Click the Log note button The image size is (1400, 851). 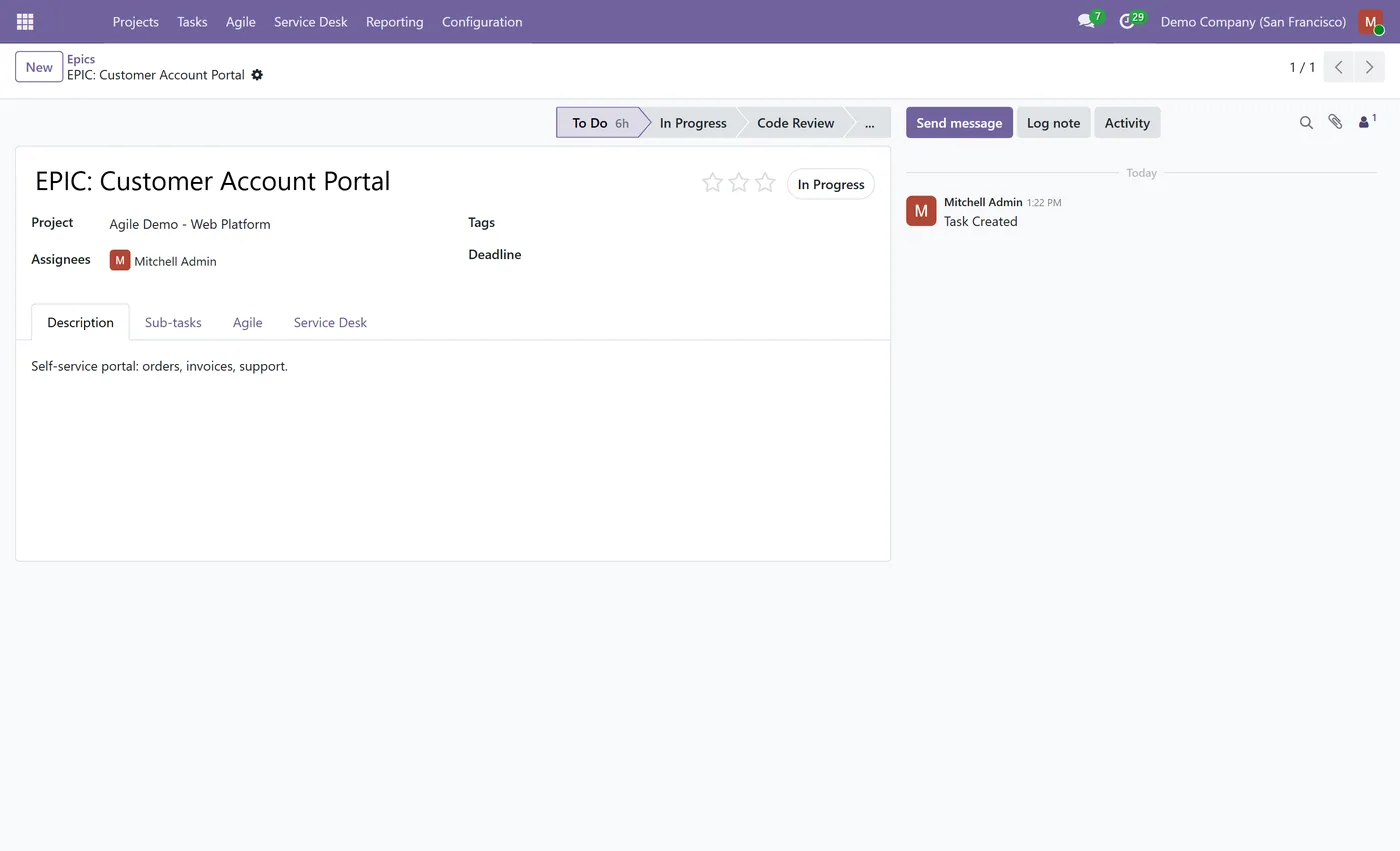[1053, 123]
